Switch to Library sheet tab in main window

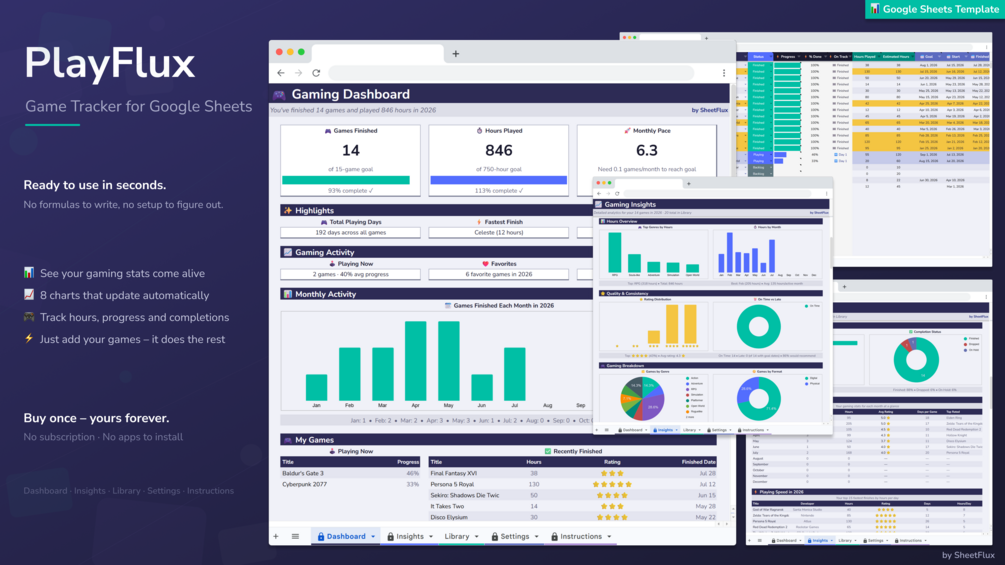click(x=457, y=537)
